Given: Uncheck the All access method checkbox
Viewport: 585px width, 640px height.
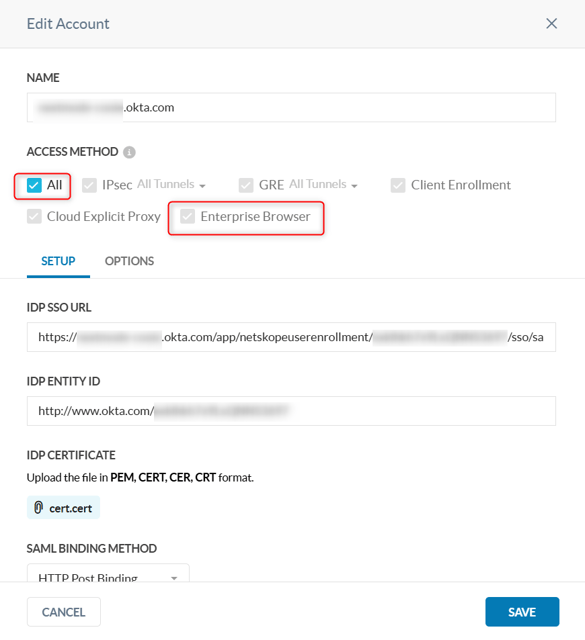Looking at the screenshot, I should [x=34, y=185].
